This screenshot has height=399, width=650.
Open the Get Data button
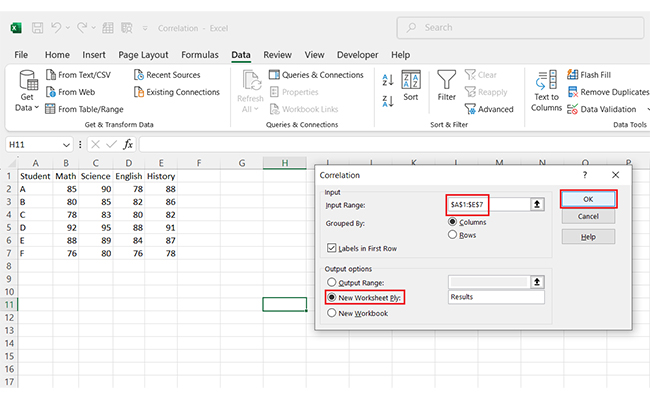[x=27, y=91]
